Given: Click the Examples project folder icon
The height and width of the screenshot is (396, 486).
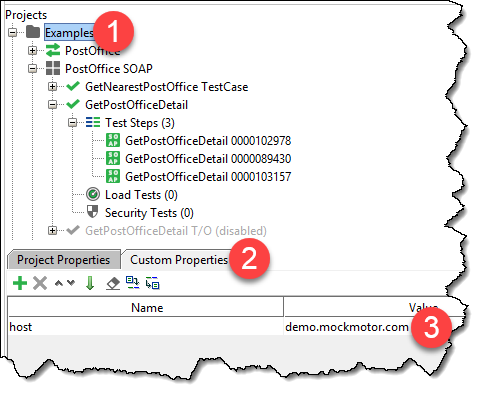Looking at the screenshot, I should pos(33,32).
